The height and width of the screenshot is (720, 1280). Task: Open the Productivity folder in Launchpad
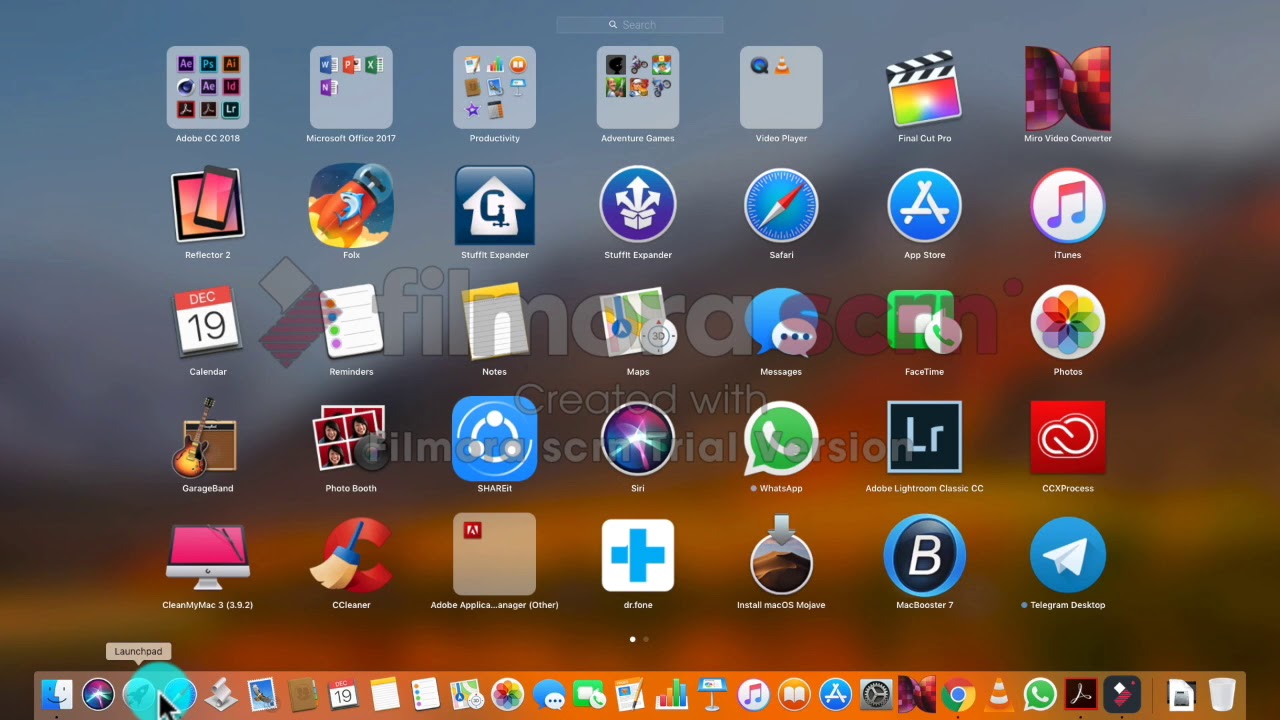(494, 88)
